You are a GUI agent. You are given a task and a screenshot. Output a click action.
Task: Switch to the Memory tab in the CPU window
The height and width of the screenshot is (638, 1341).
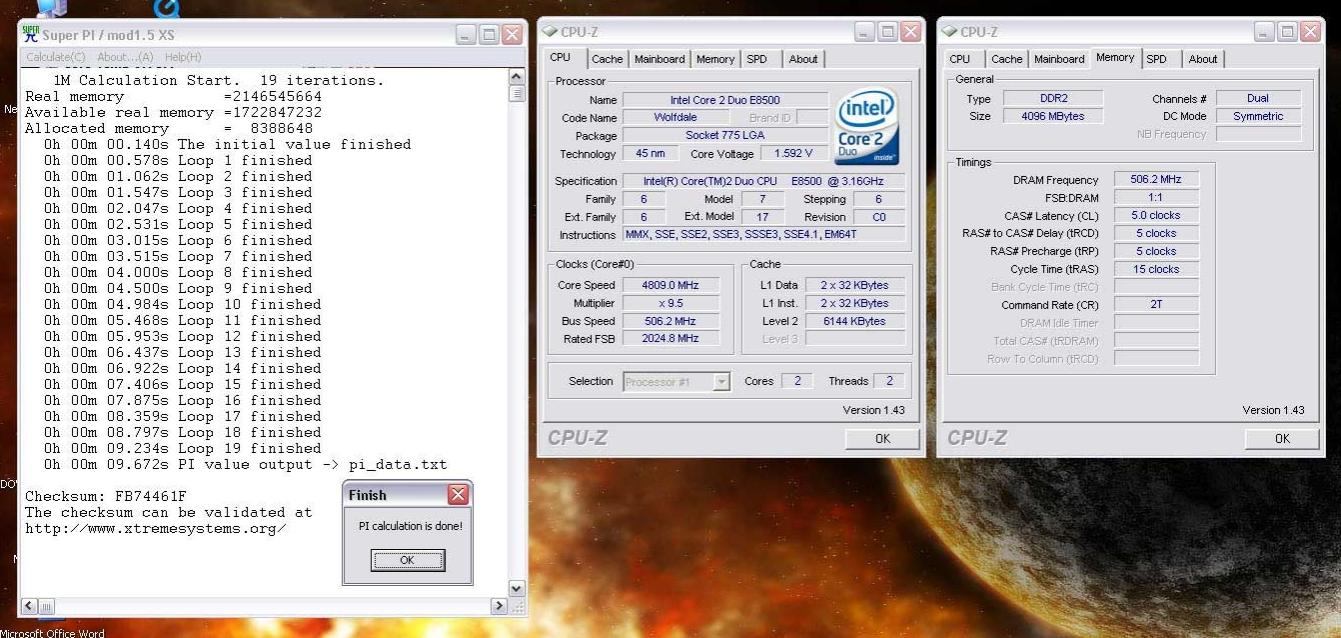click(715, 59)
